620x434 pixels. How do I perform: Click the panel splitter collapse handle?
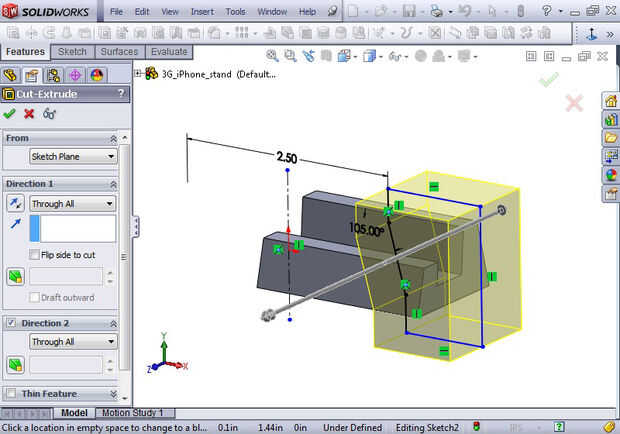(136, 226)
